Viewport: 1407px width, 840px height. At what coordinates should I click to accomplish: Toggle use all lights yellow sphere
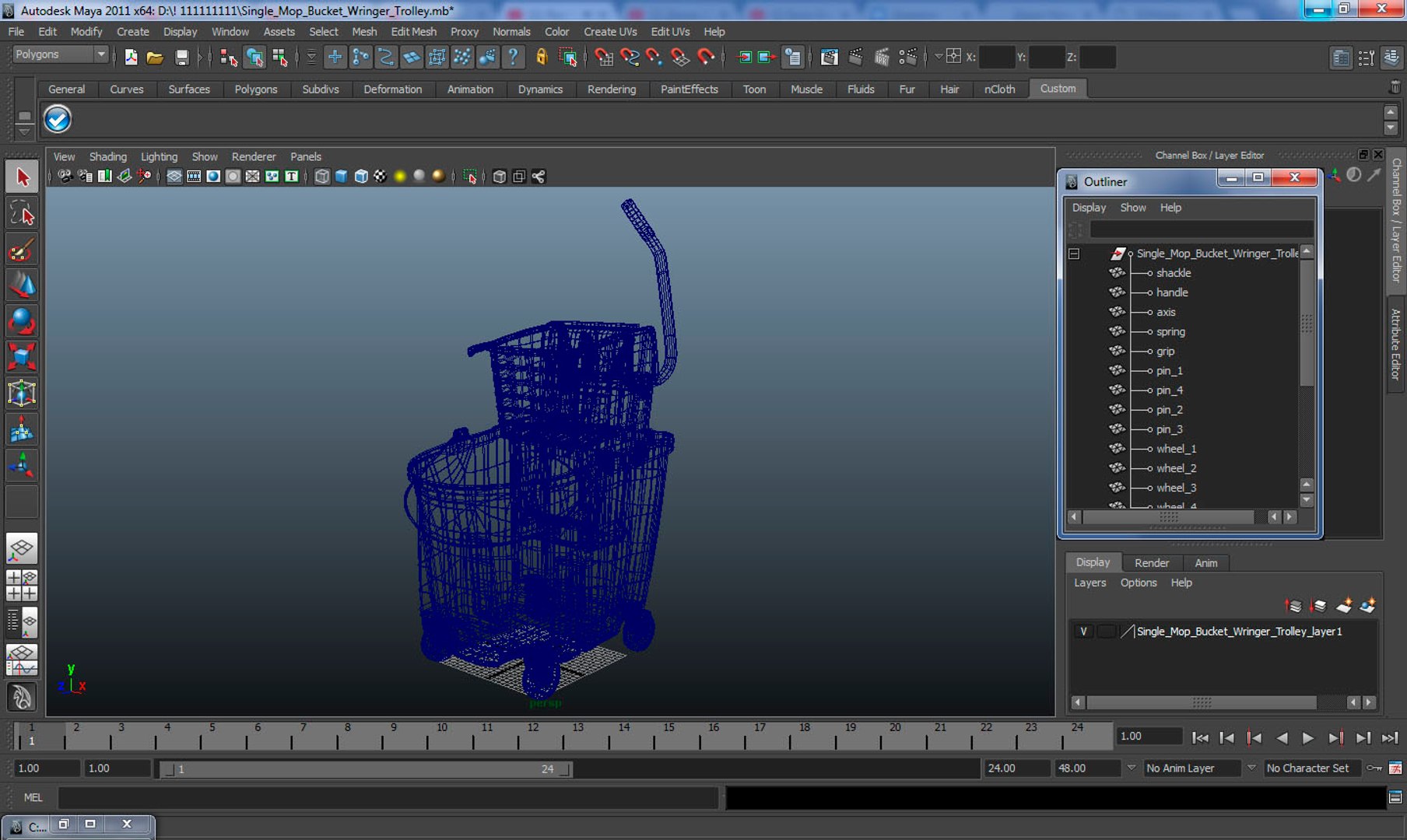coord(400,177)
